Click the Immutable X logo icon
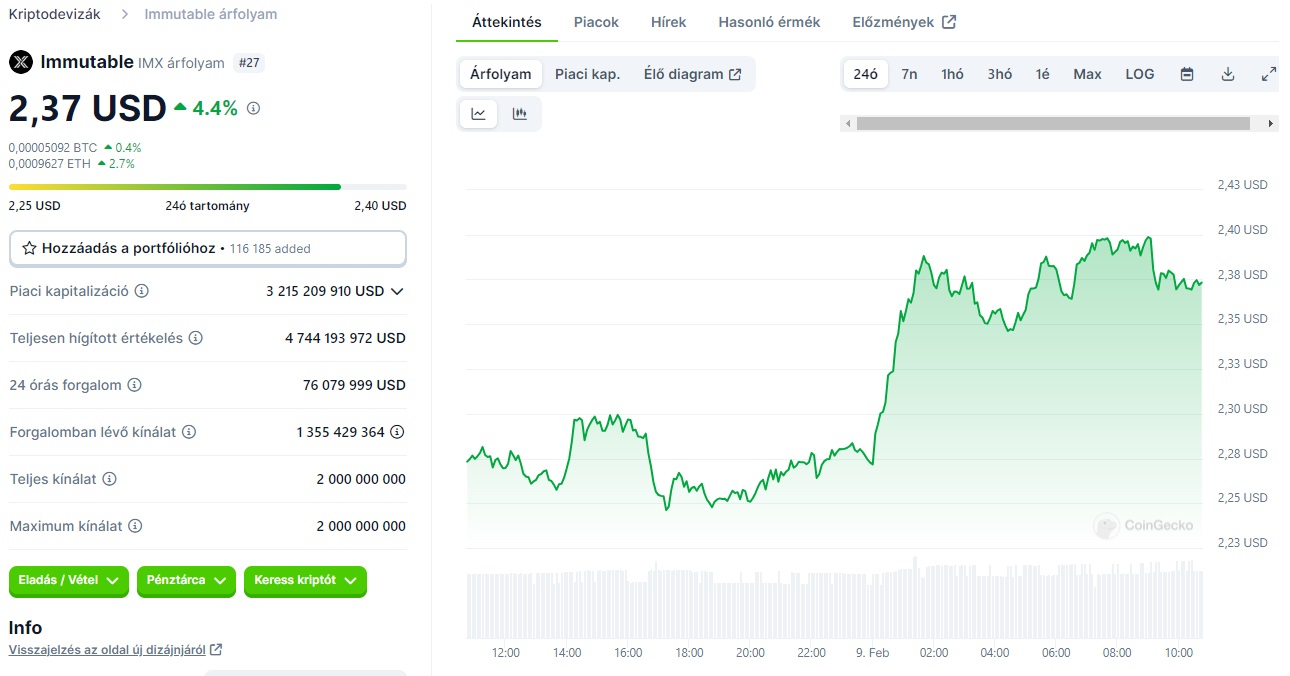This screenshot has width=1290, height=676. [20, 62]
